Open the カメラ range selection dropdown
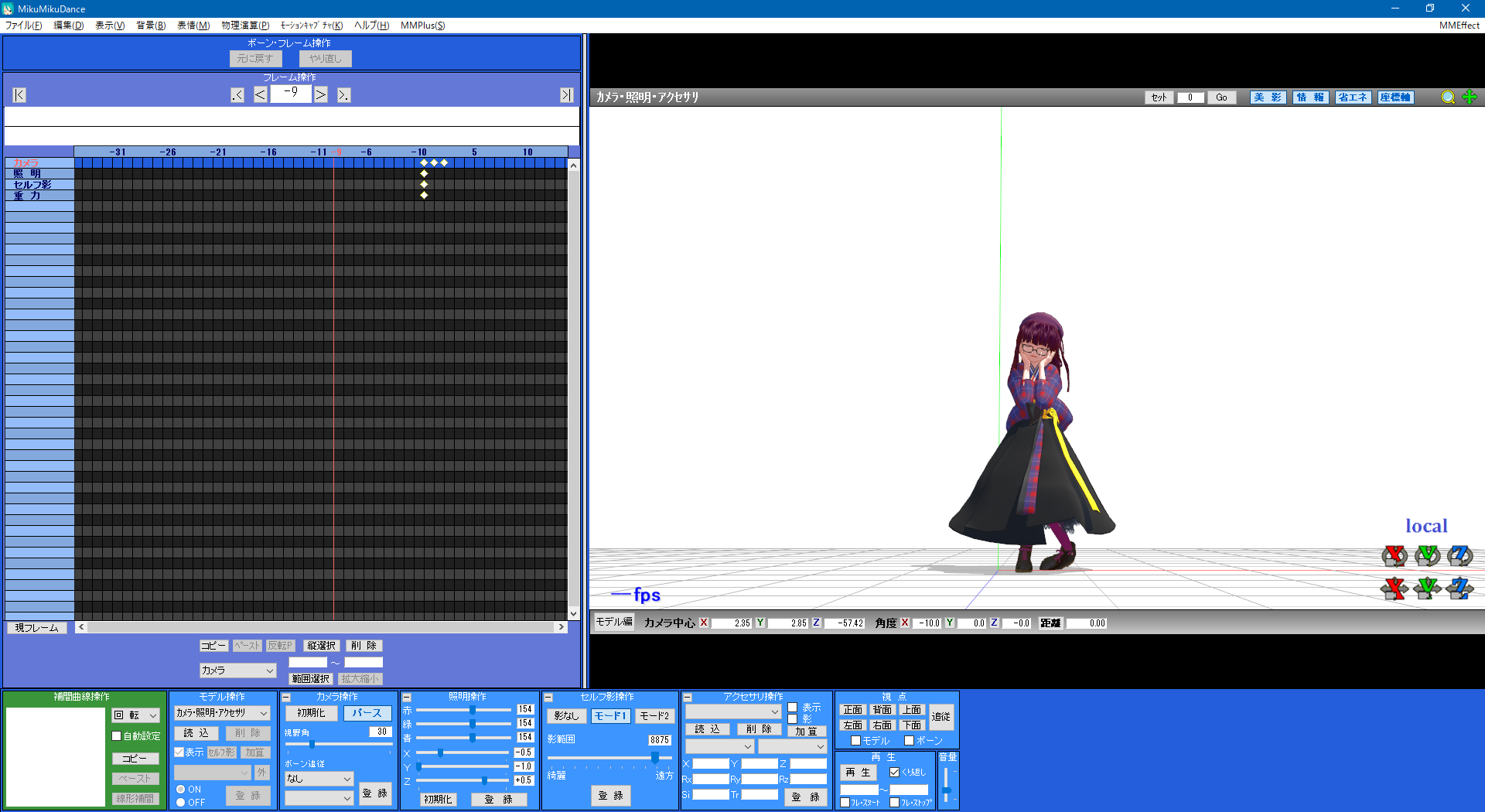This screenshot has width=1485, height=812. (237, 670)
